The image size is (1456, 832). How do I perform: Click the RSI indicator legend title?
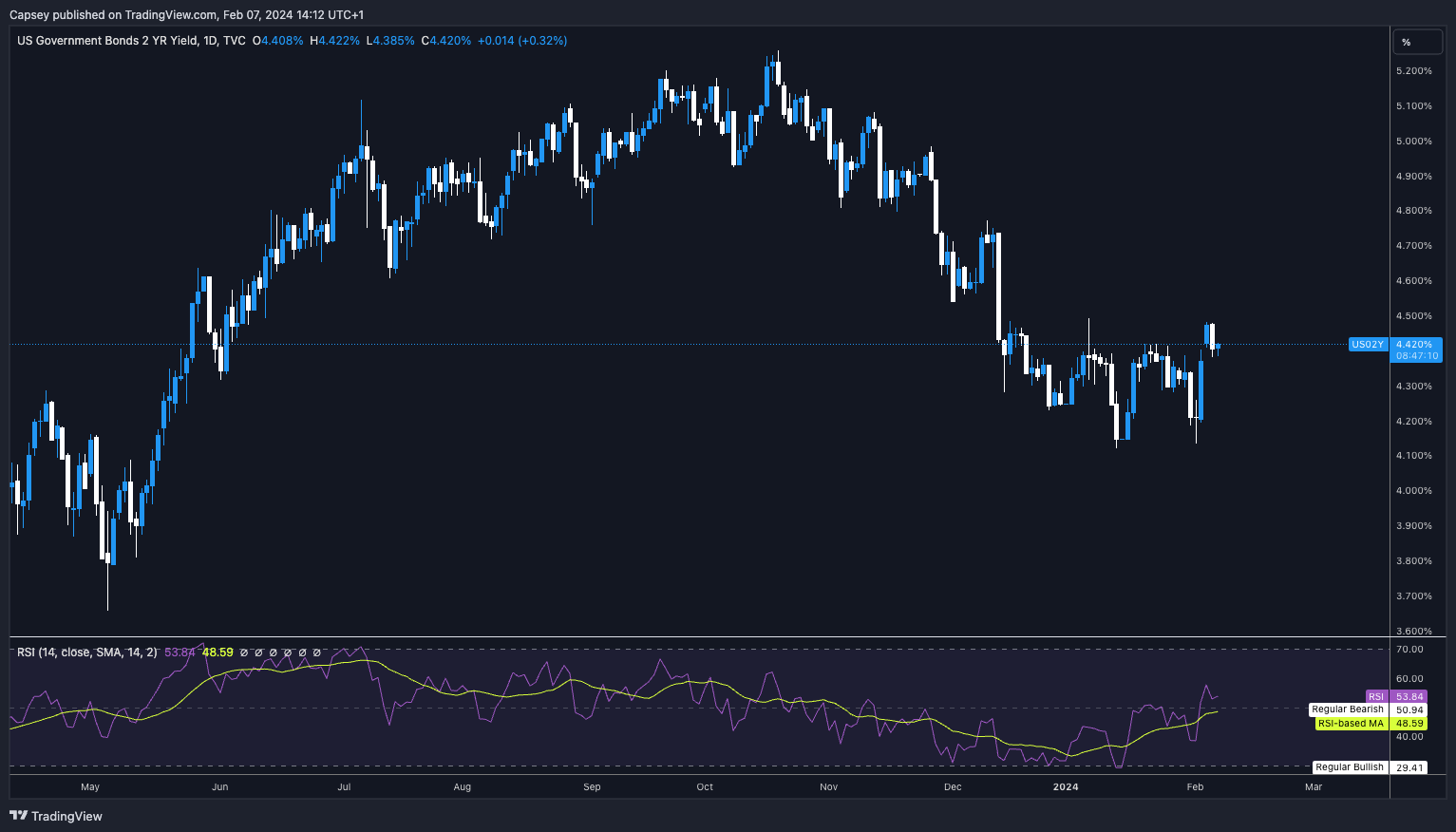(86, 652)
